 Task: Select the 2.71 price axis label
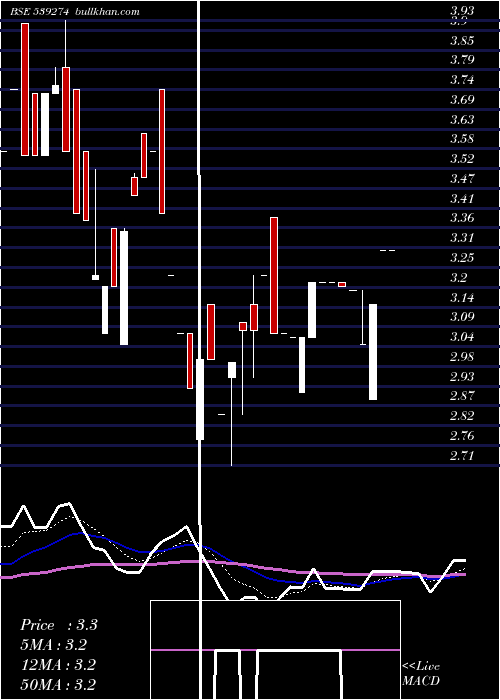click(x=462, y=455)
